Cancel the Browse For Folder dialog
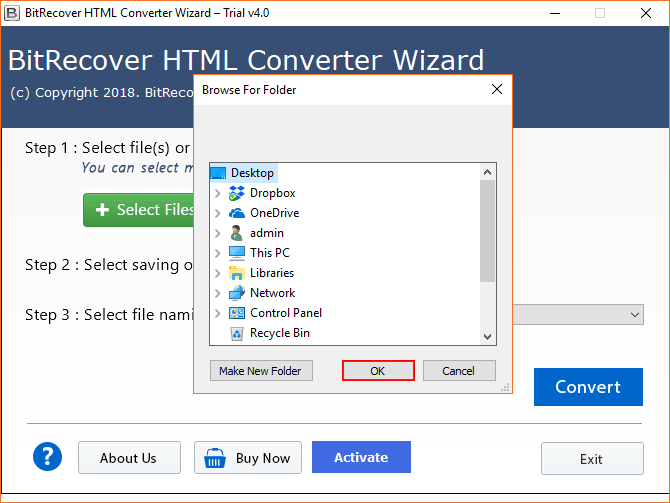 click(459, 371)
